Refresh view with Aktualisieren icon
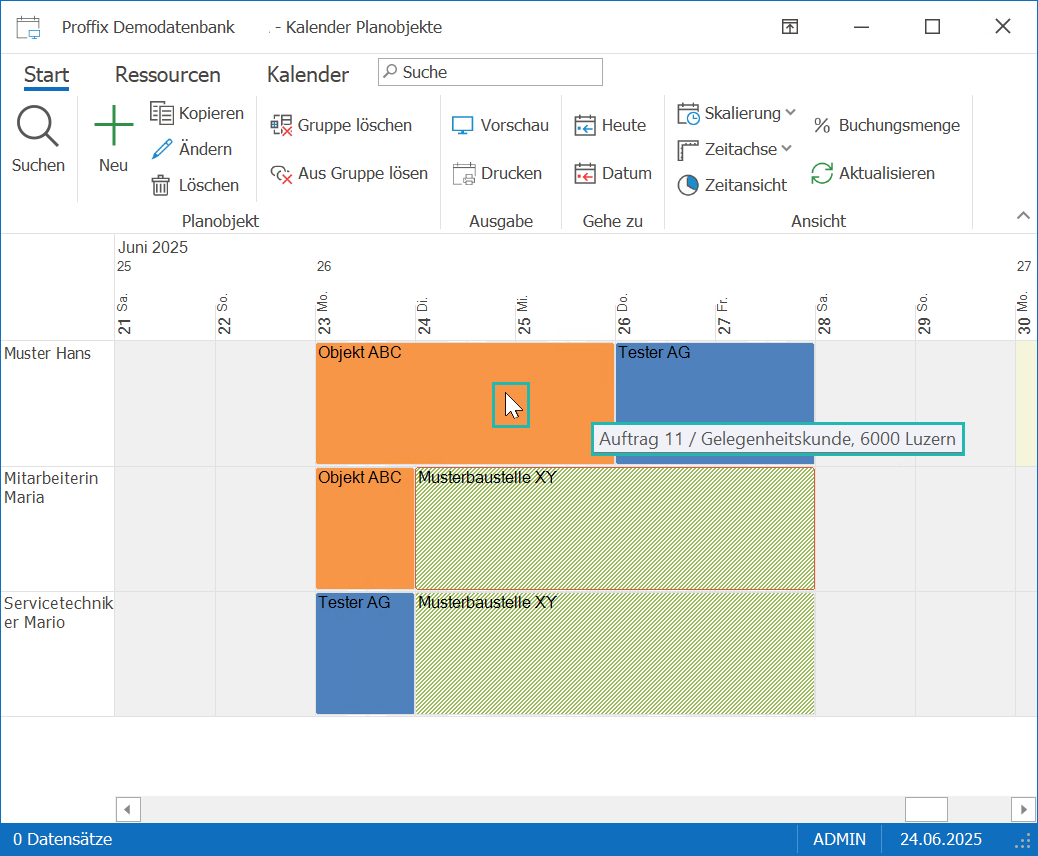Viewport: 1038px width, 856px height. coord(822,173)
